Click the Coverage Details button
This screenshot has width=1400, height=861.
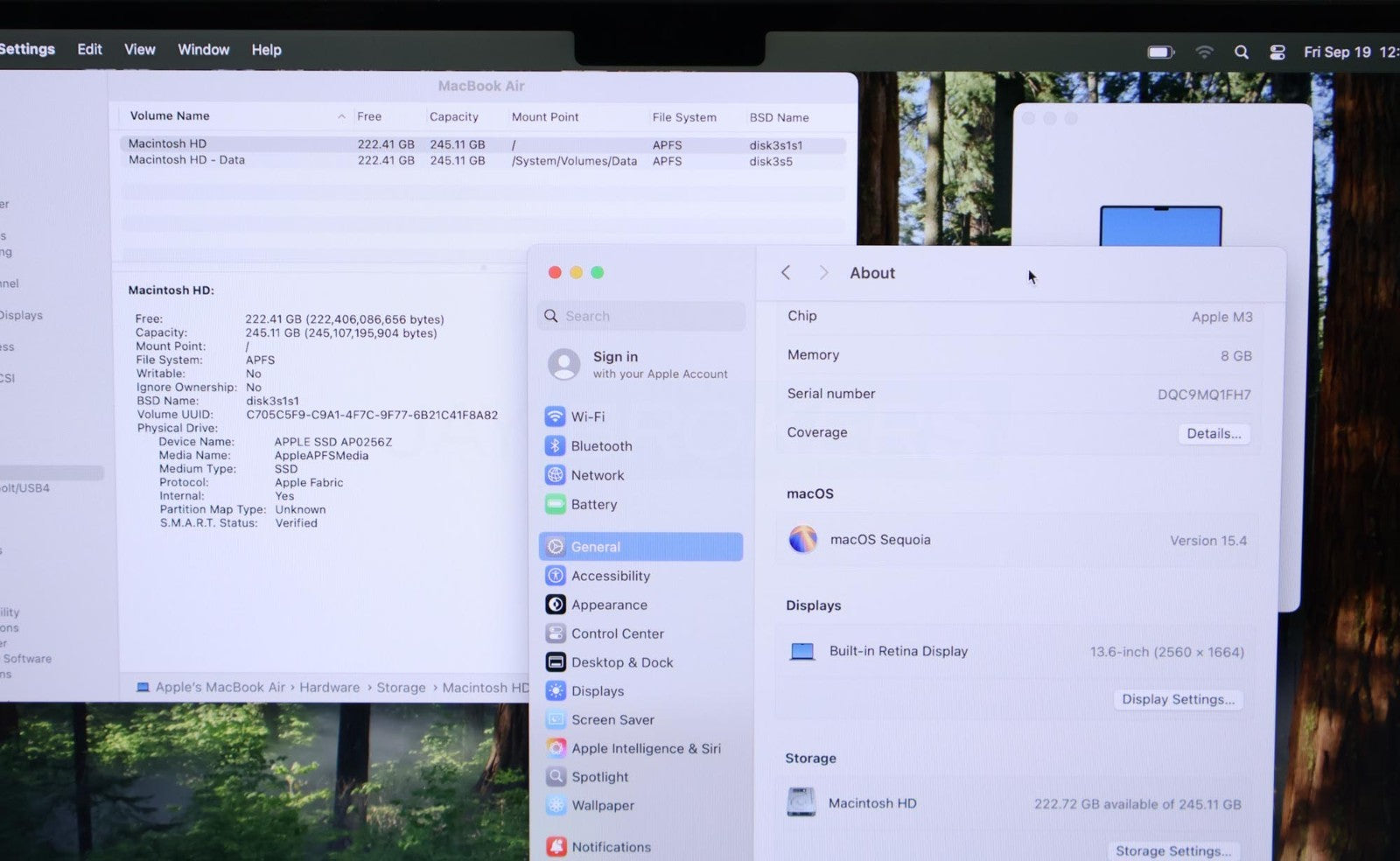pyautogui.click(x=1213, y=433)
